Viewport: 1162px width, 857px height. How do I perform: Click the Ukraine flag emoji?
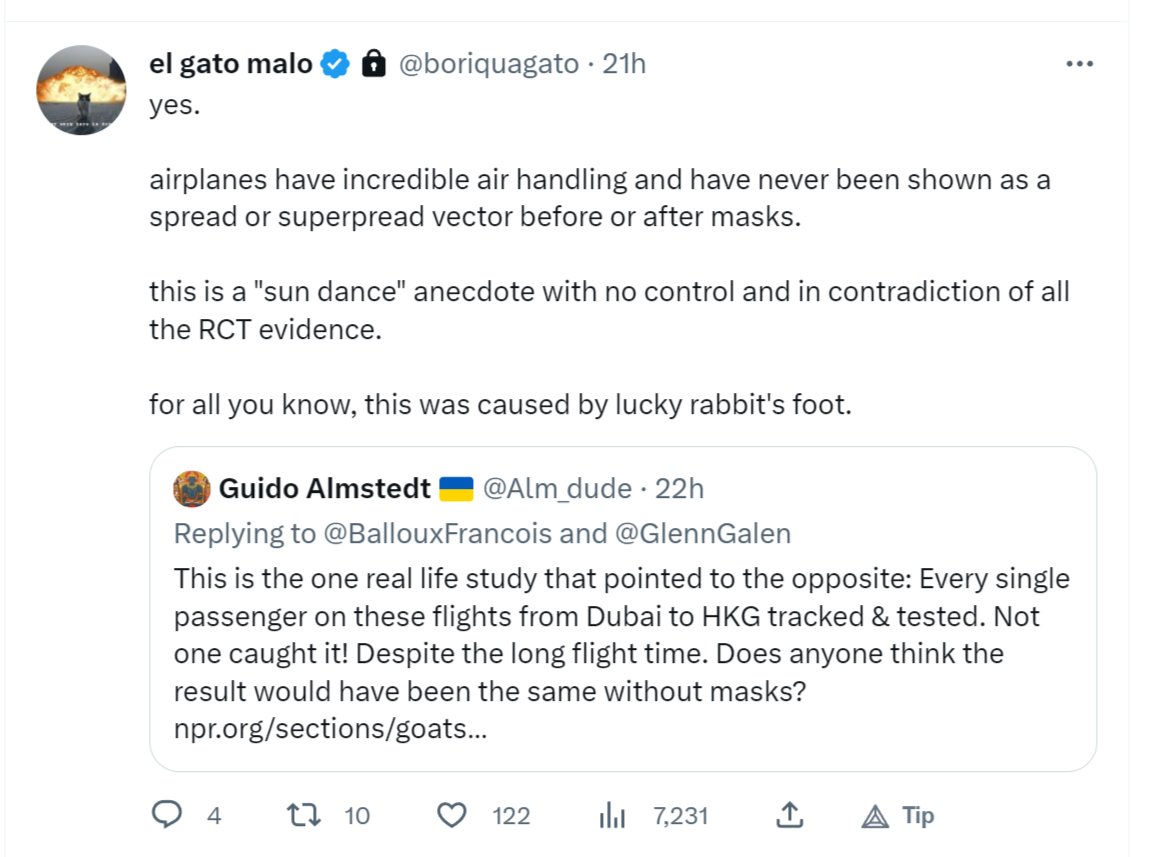pos(455,489)
